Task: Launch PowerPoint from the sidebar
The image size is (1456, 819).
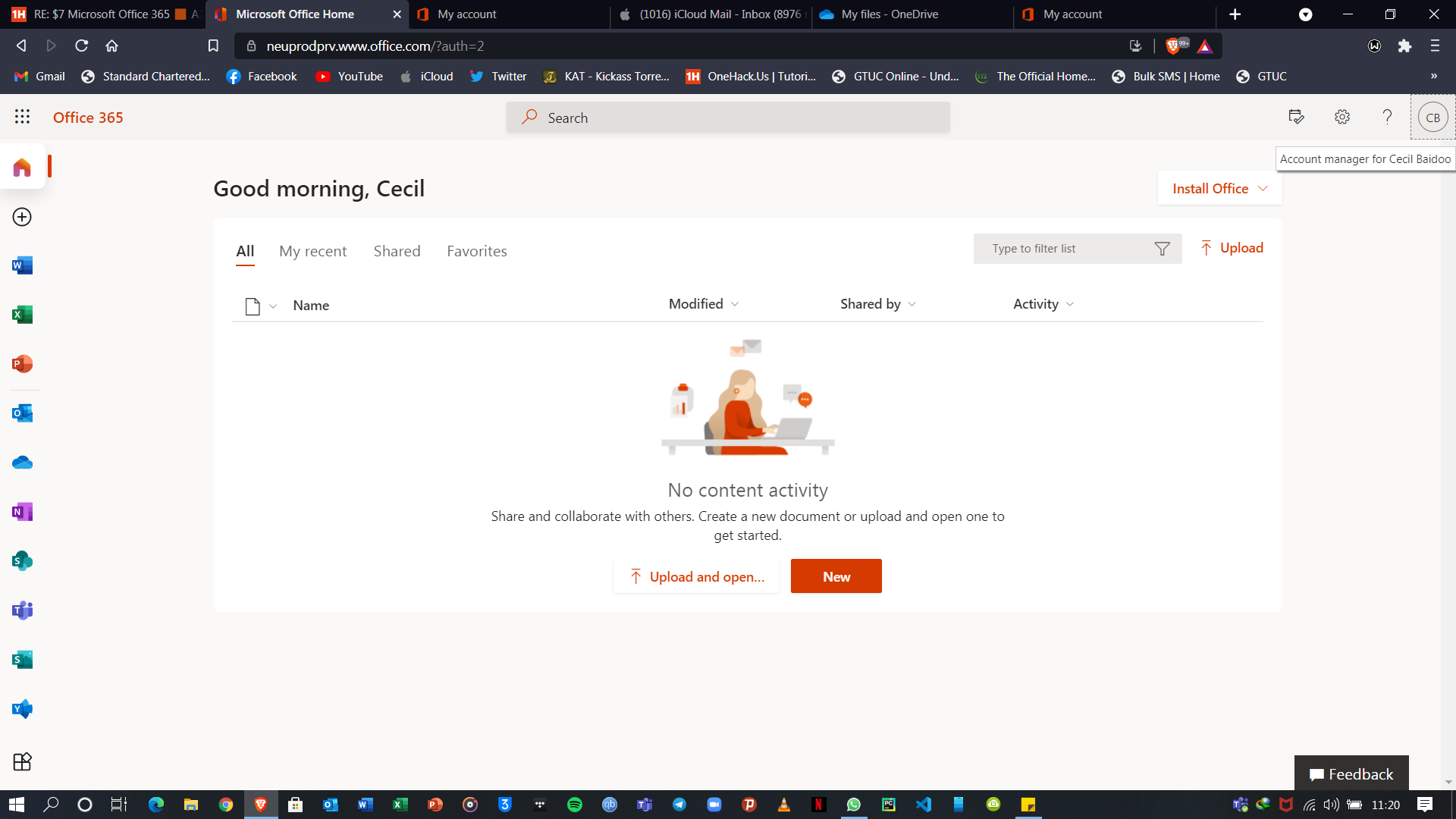Action: [x=22, y=364]
